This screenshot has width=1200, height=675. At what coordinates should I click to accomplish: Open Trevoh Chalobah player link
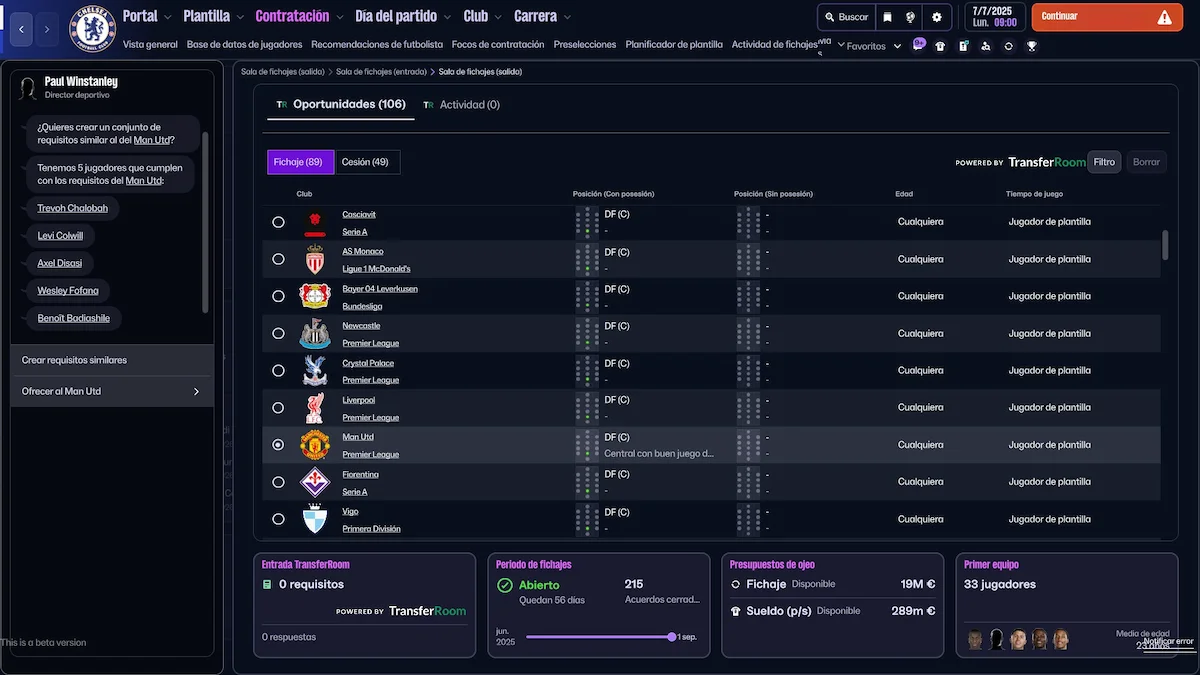click(72, 208)
